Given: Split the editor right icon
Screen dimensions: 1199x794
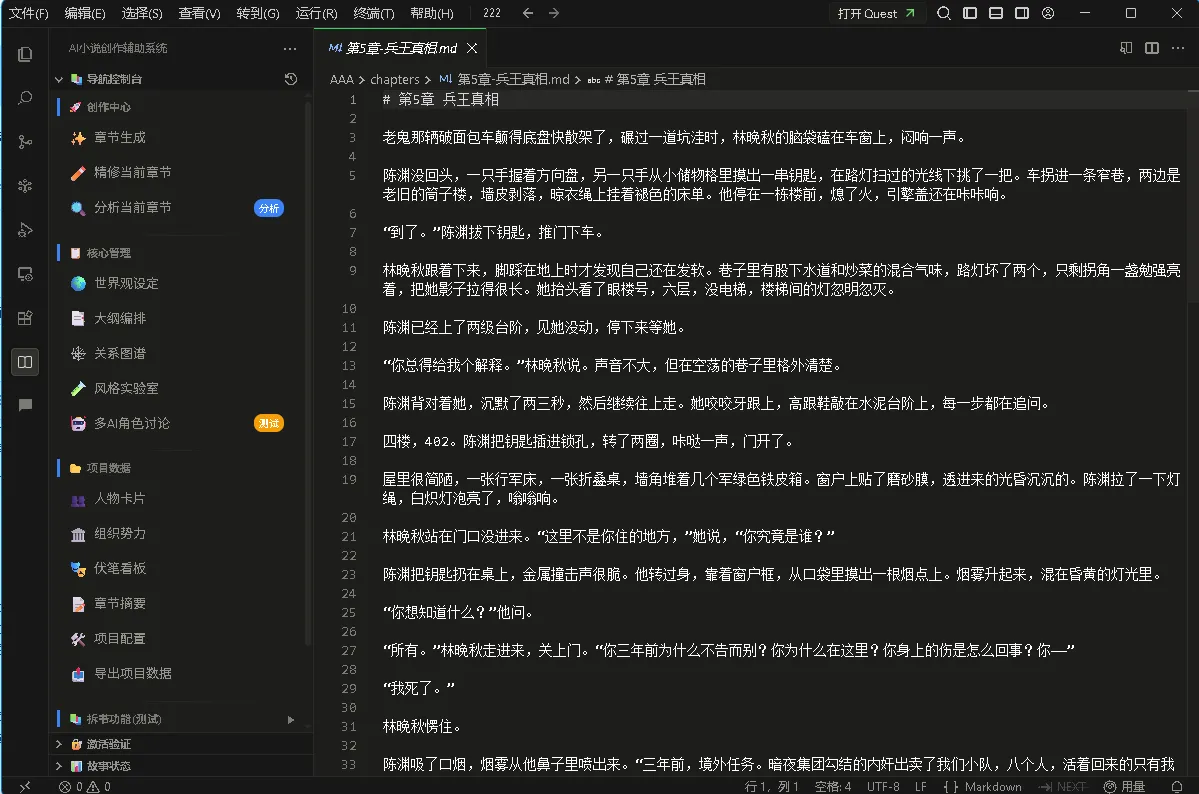Looking at the screenshot, I should click(x=1152, y=48).
